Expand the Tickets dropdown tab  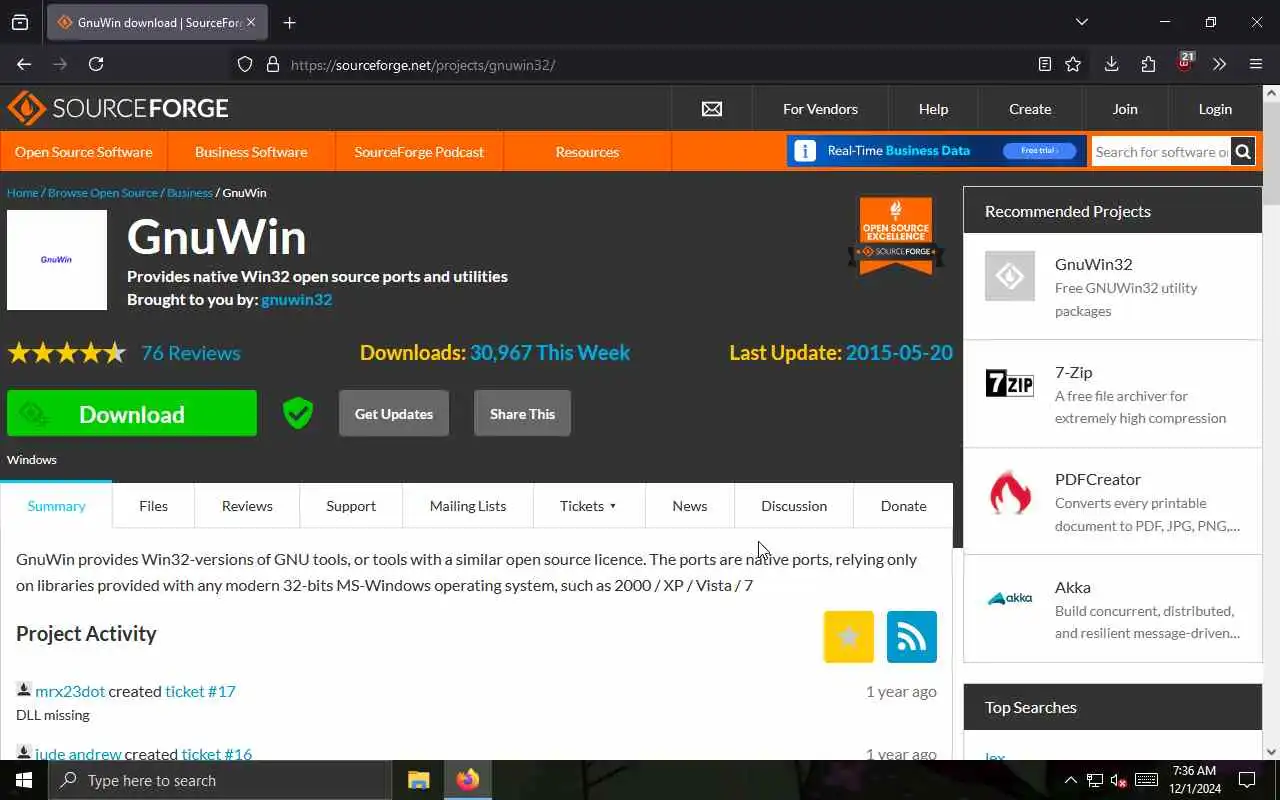pos(589,506)
